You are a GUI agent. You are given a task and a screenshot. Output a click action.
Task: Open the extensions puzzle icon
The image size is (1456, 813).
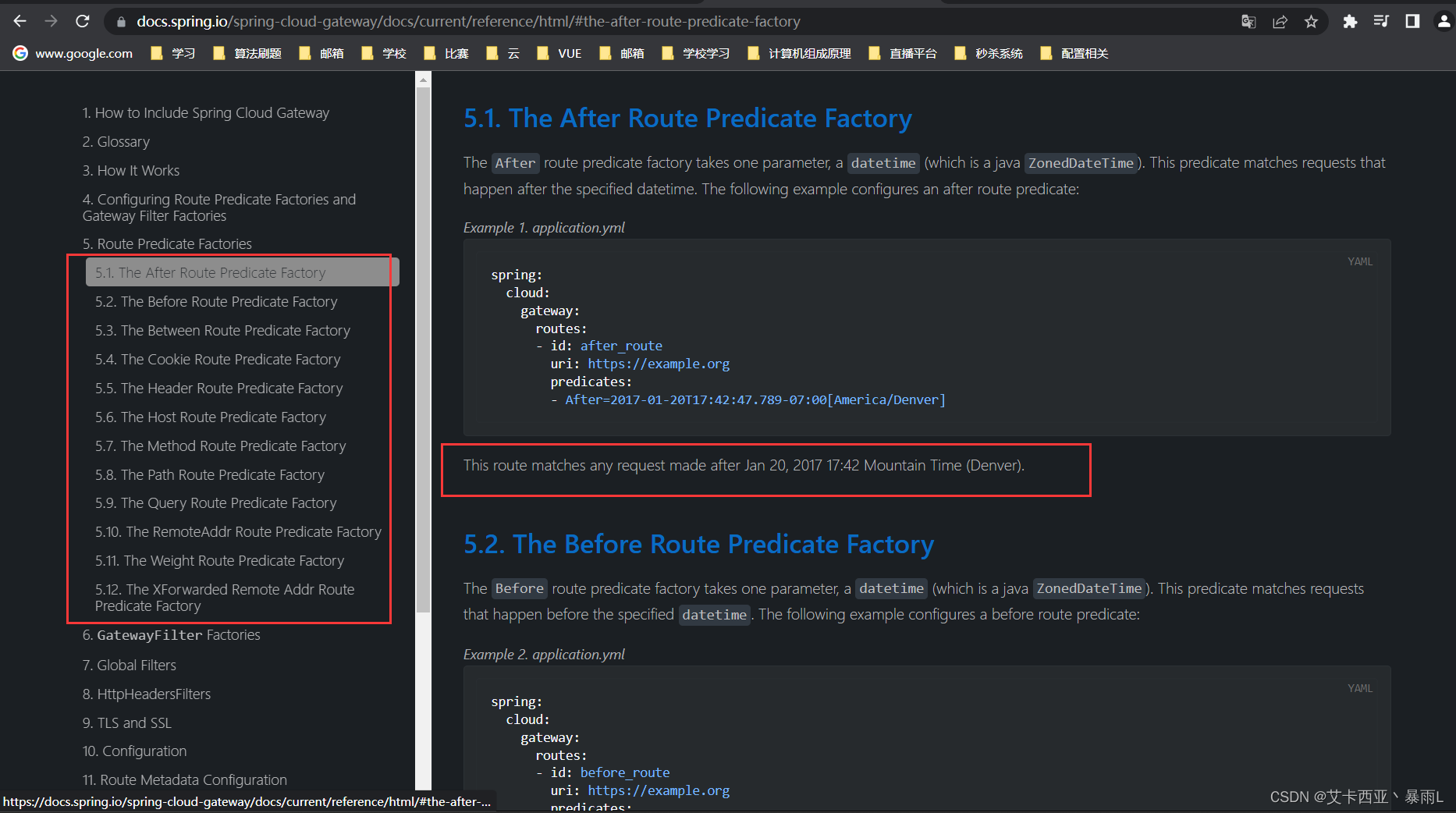[1350, 22]
